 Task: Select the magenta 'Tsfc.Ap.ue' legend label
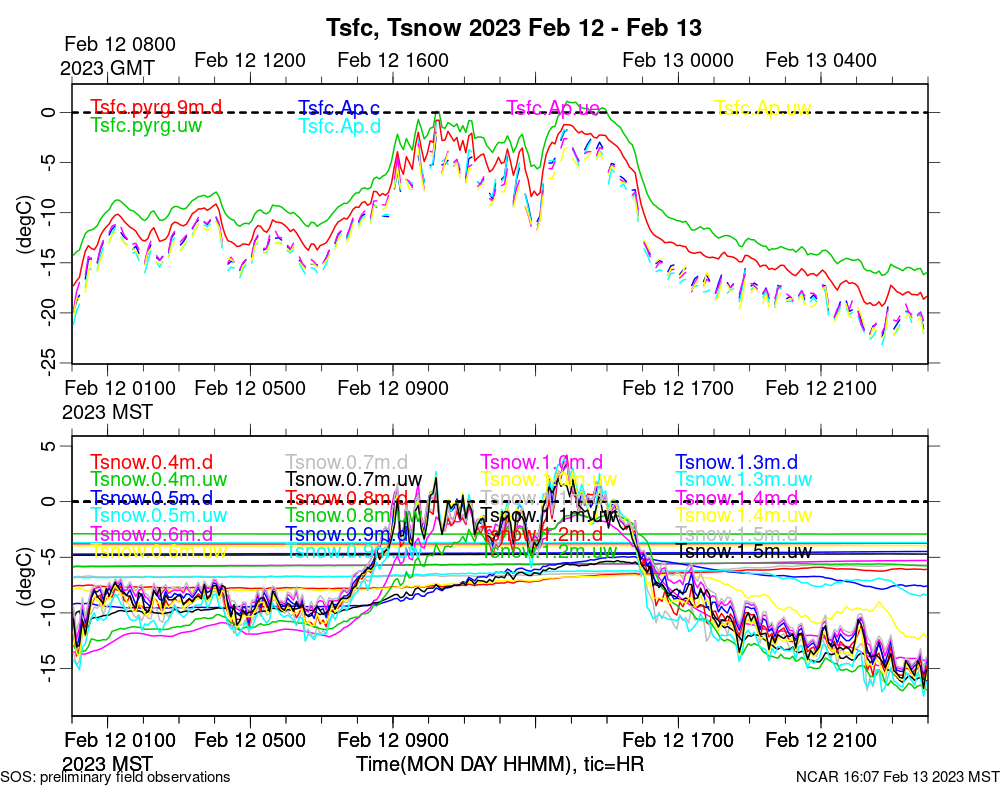[x=552, y=108]
